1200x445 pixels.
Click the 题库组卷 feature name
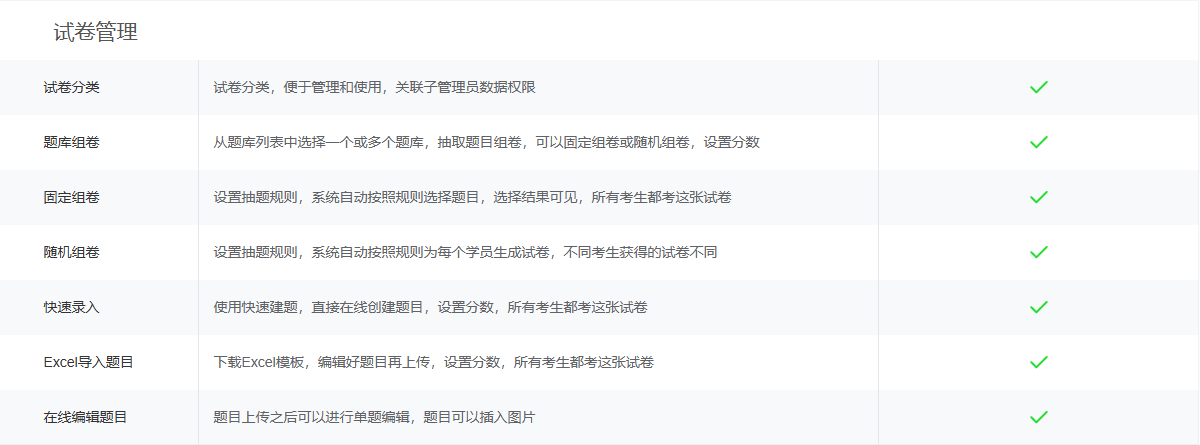(71, 142)
